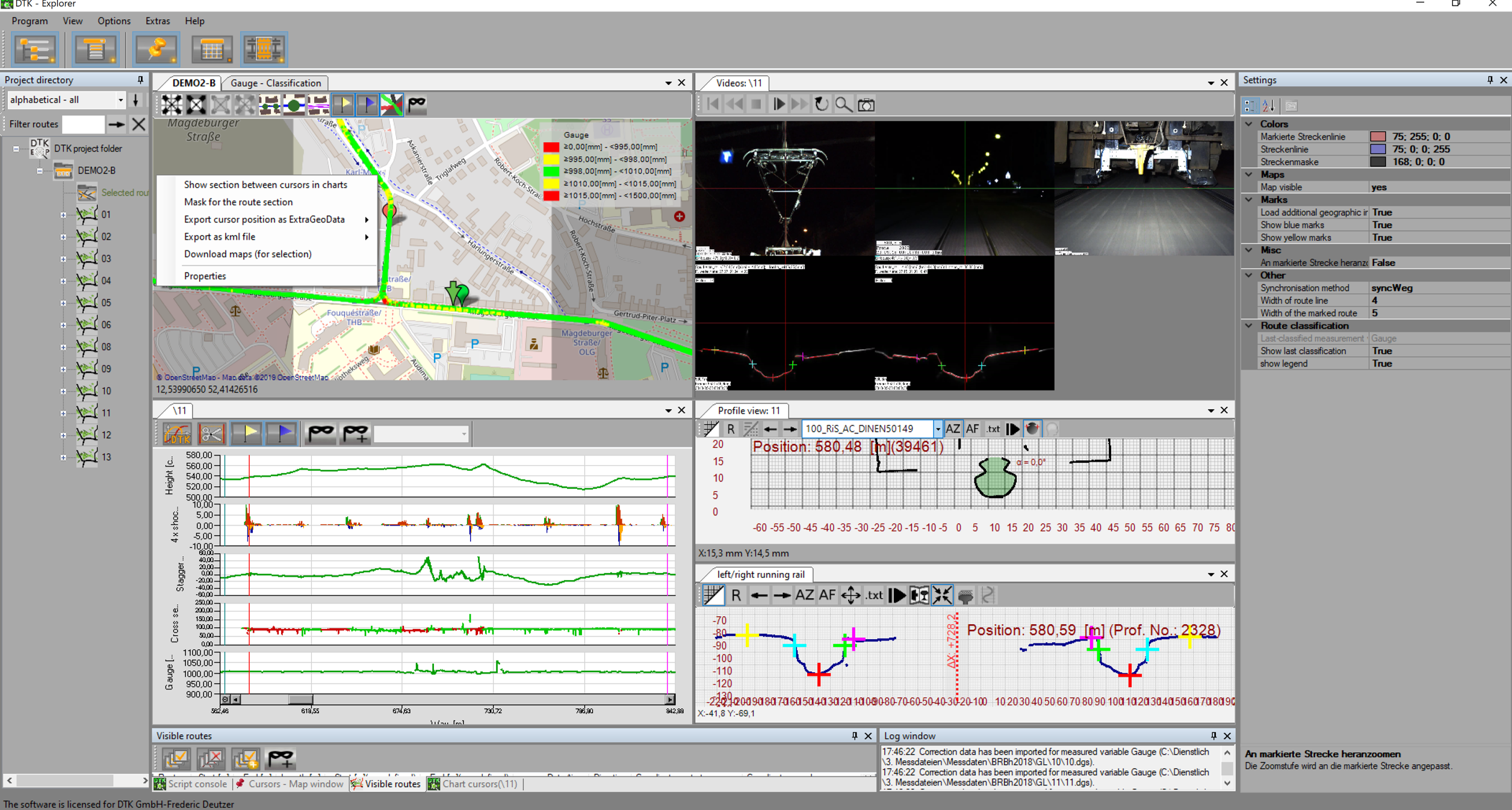Open the alphabetical - all dropdown
This screenshot has width=1512, height=810.
click(120, 100)
